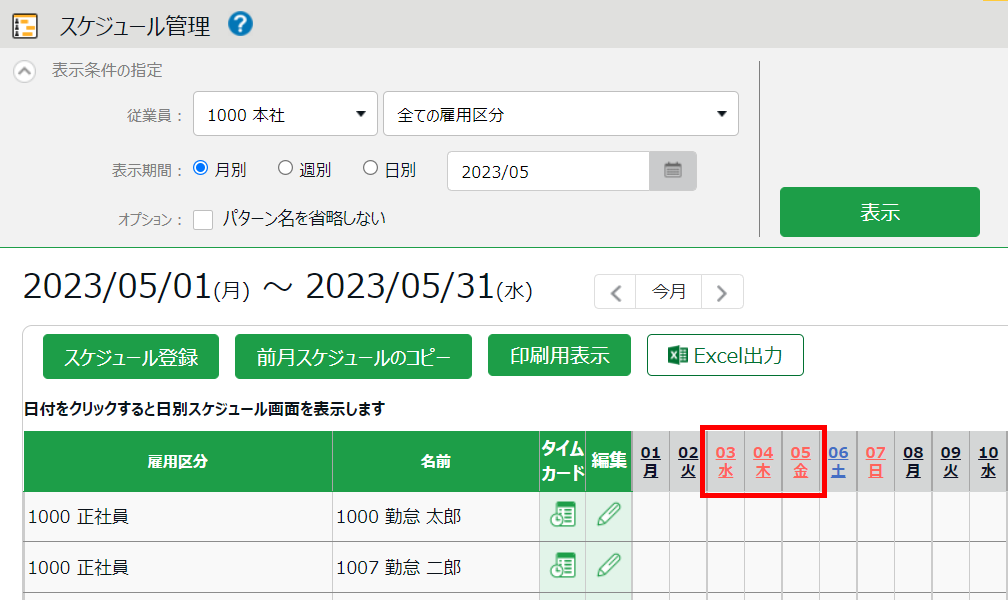
Task: Open the calendar date picker icon
Action: click(x=673, y=171)
